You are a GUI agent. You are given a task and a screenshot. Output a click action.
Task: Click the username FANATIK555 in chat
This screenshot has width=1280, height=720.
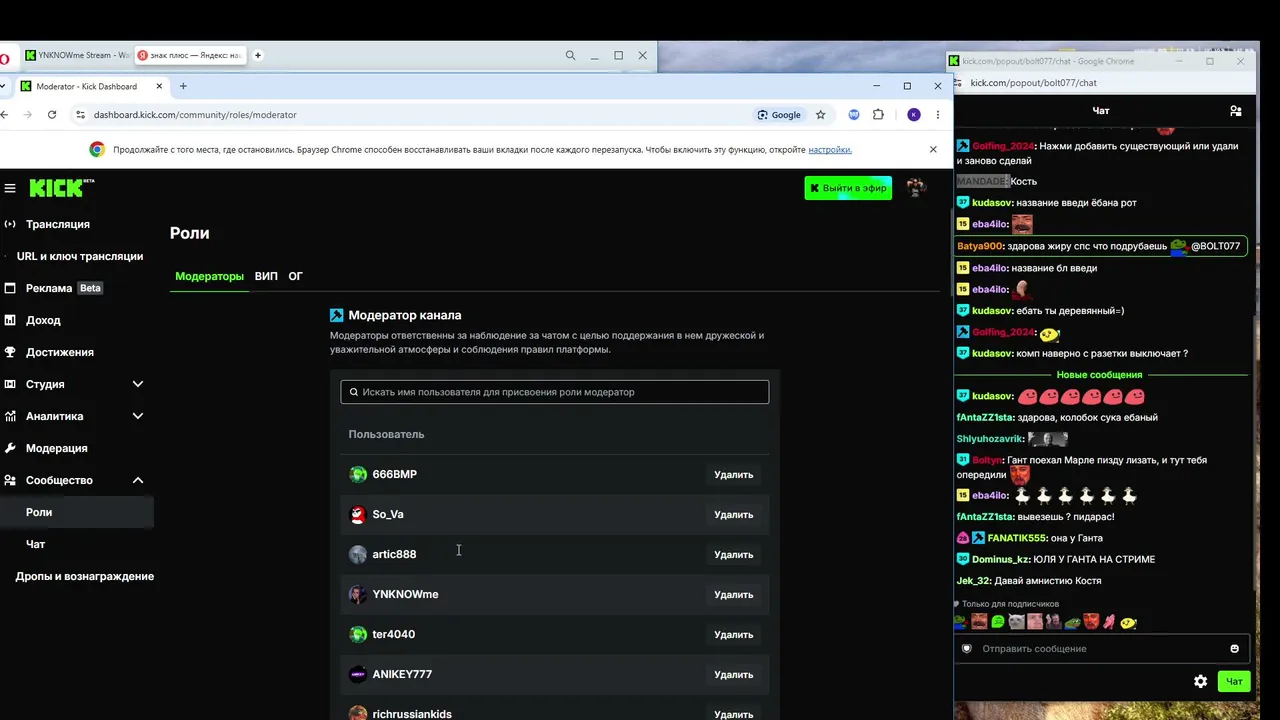coord(1018,538)
